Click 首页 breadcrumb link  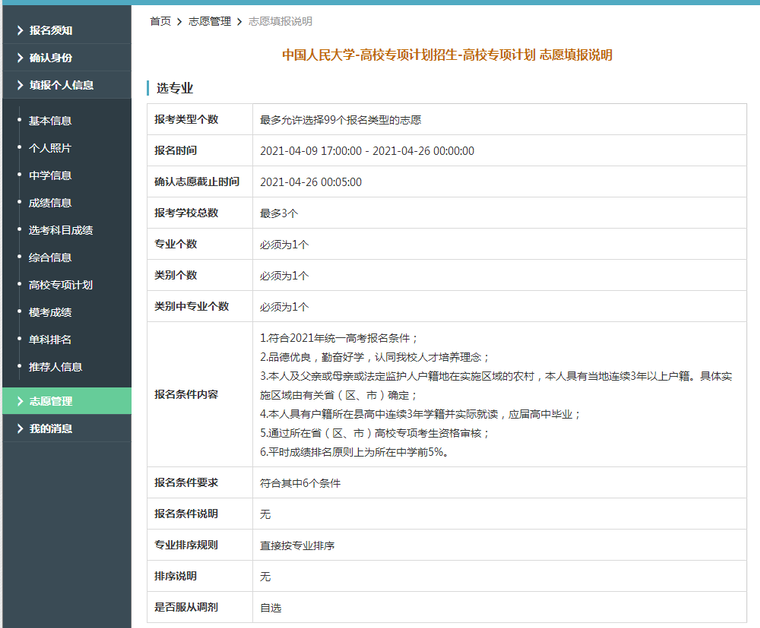pyautogui.click(x=160, y=21)
